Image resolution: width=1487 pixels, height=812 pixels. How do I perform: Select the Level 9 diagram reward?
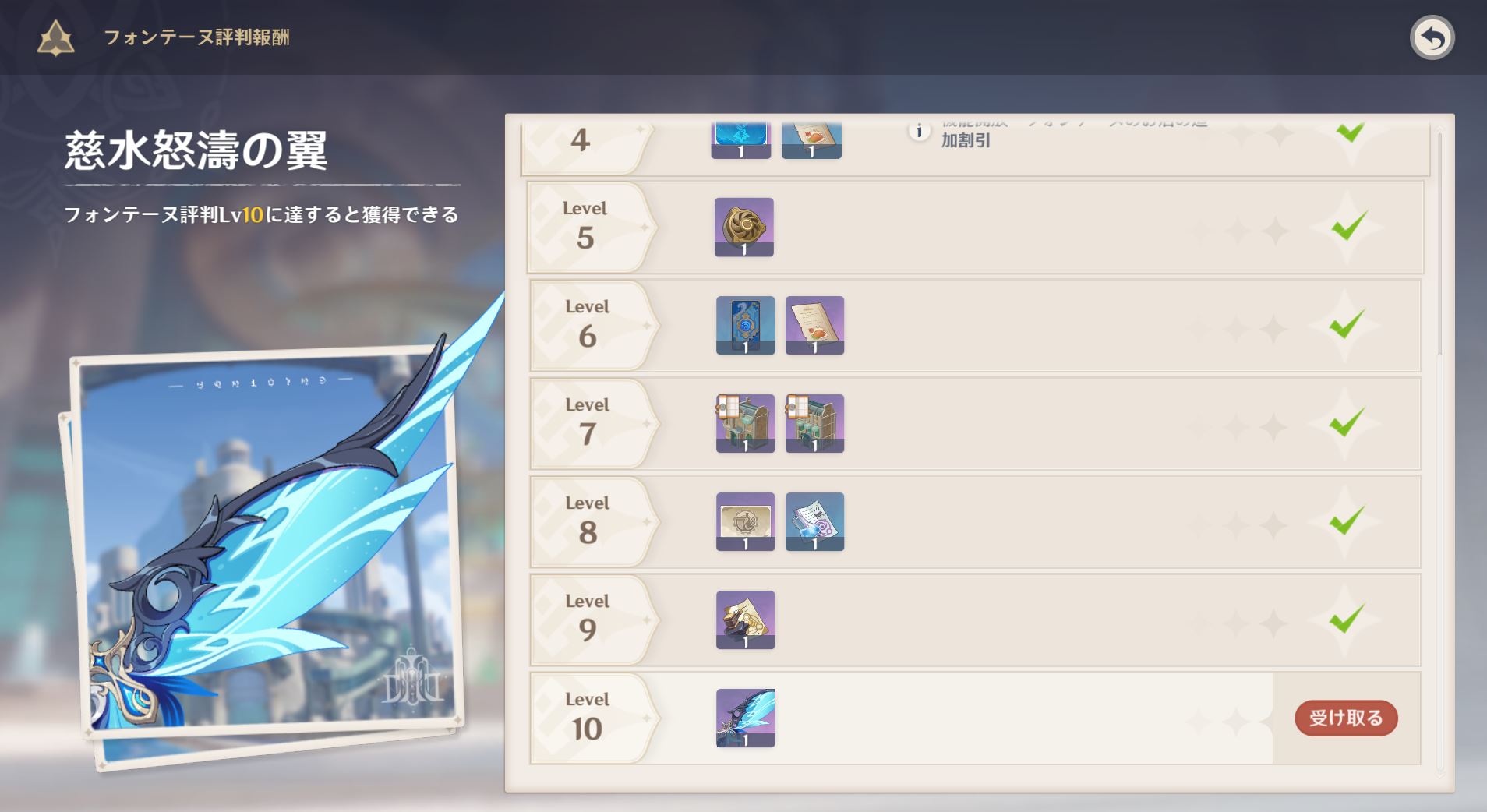pyautogui.click(x=746, y=620)
